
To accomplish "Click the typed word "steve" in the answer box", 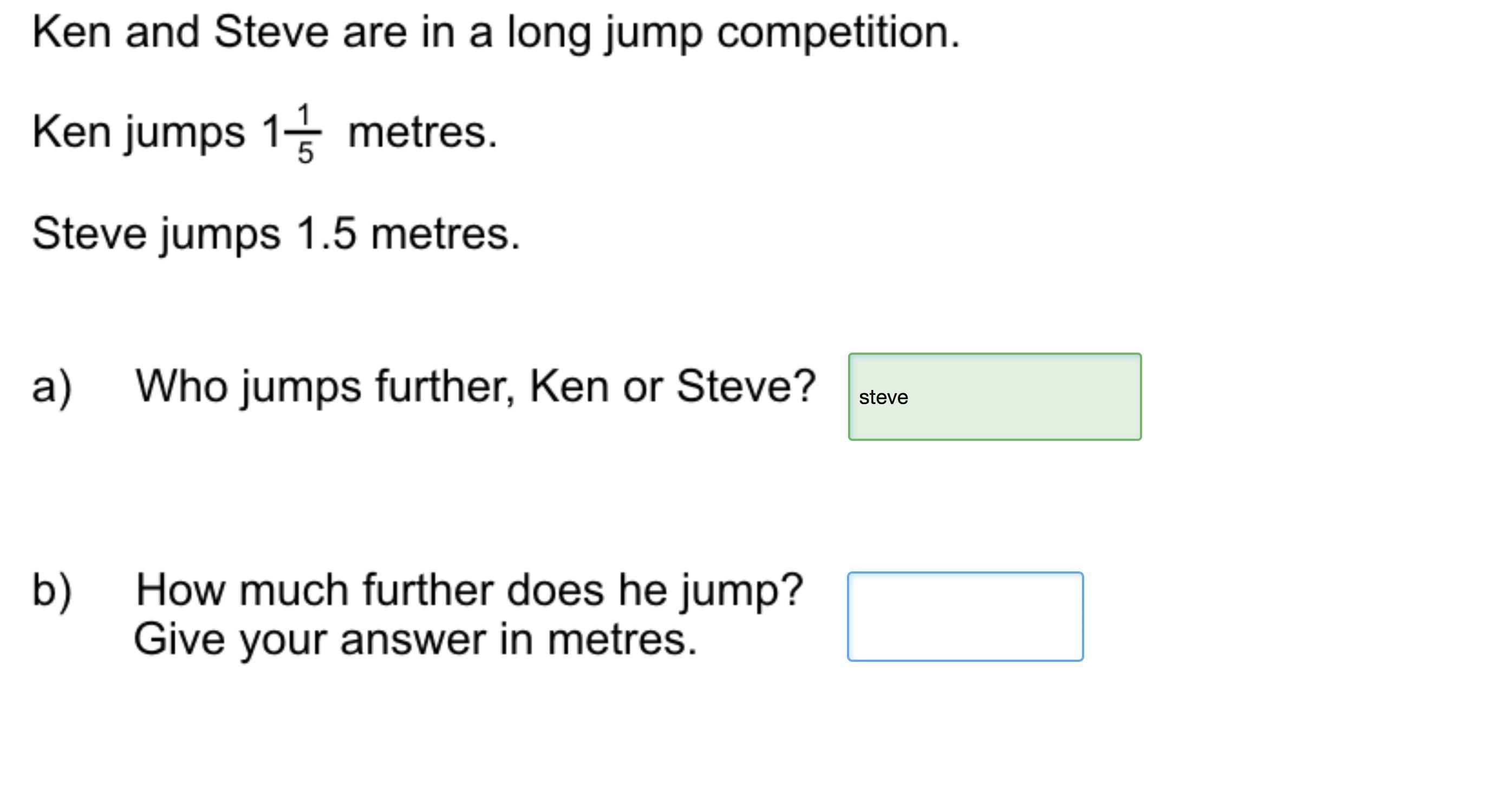I will coord(883,398).
